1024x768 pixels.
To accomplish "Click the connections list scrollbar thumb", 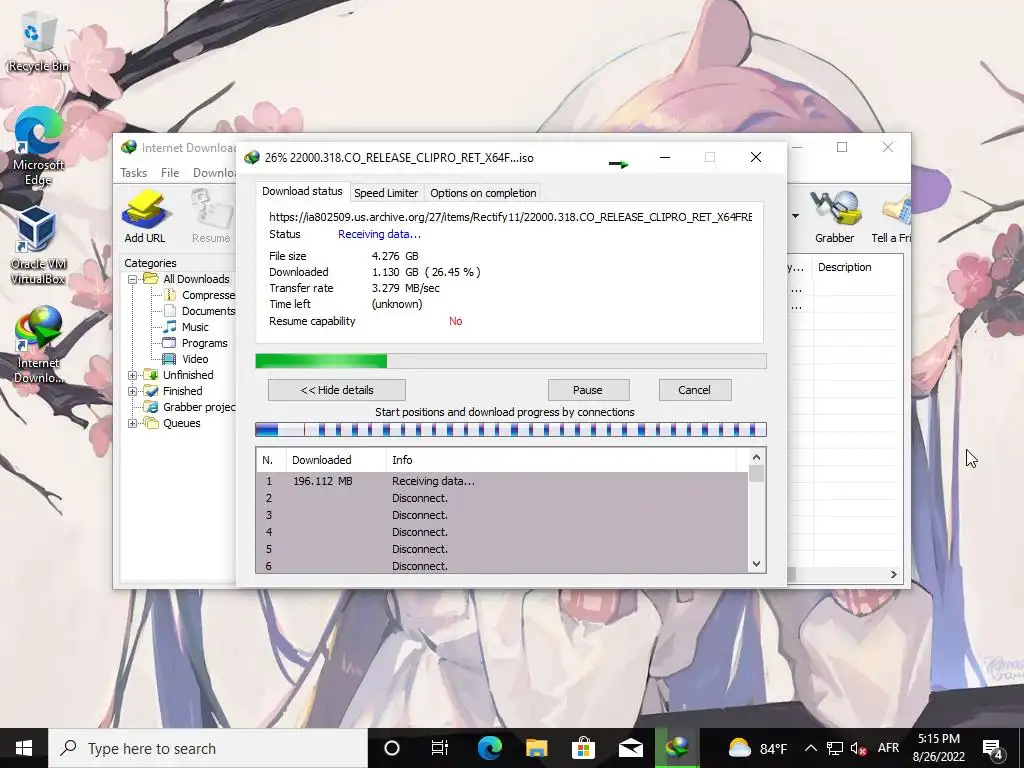I will [756, 473].
